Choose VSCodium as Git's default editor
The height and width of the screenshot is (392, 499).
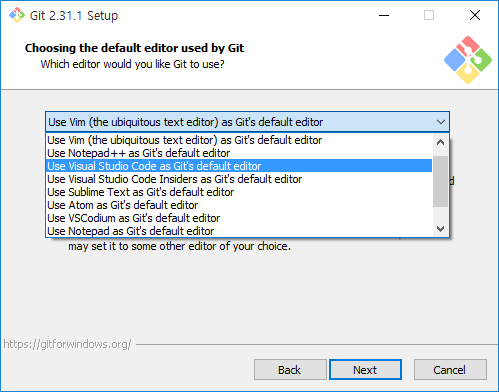[x=239, y=218]
